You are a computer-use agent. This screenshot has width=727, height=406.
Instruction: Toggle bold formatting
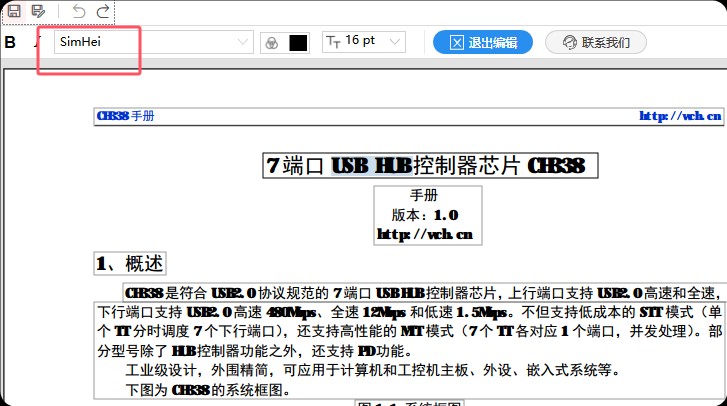(10, 42)
